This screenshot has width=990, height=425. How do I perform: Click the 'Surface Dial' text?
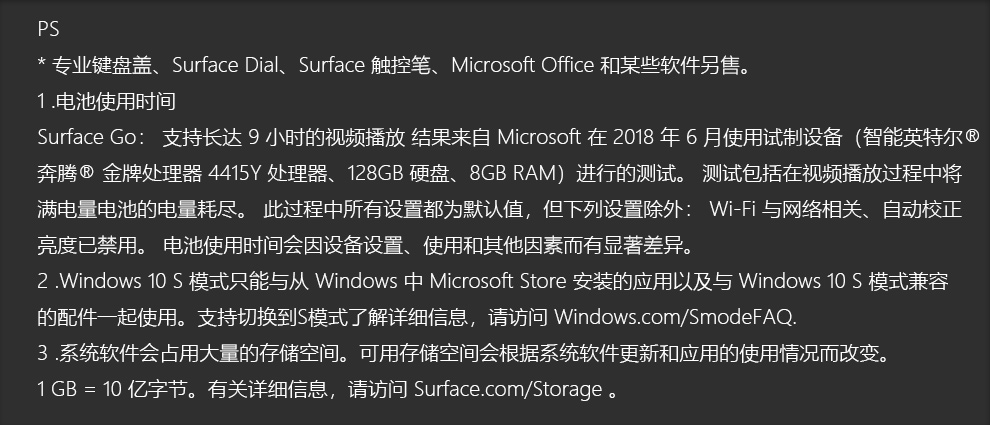coord(225,65)
